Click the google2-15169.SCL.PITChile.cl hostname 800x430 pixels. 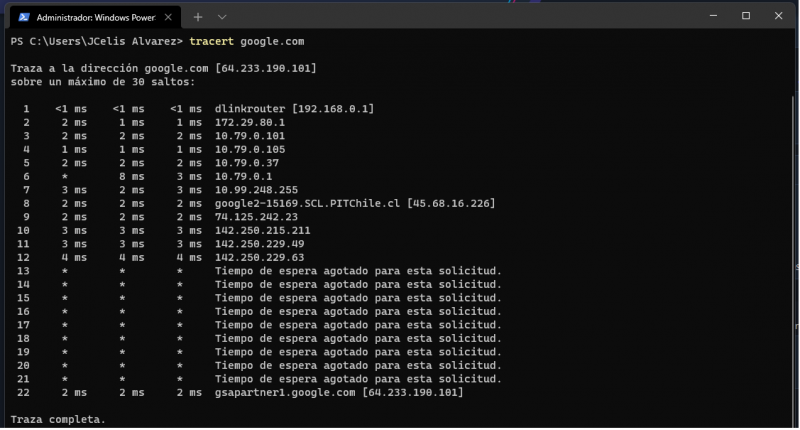[307, 203]
